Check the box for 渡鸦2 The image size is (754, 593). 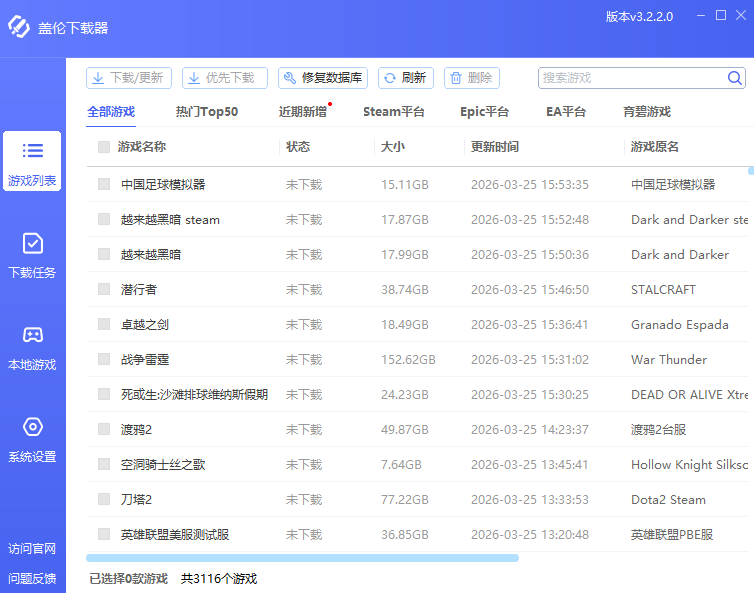pos(104,429)
